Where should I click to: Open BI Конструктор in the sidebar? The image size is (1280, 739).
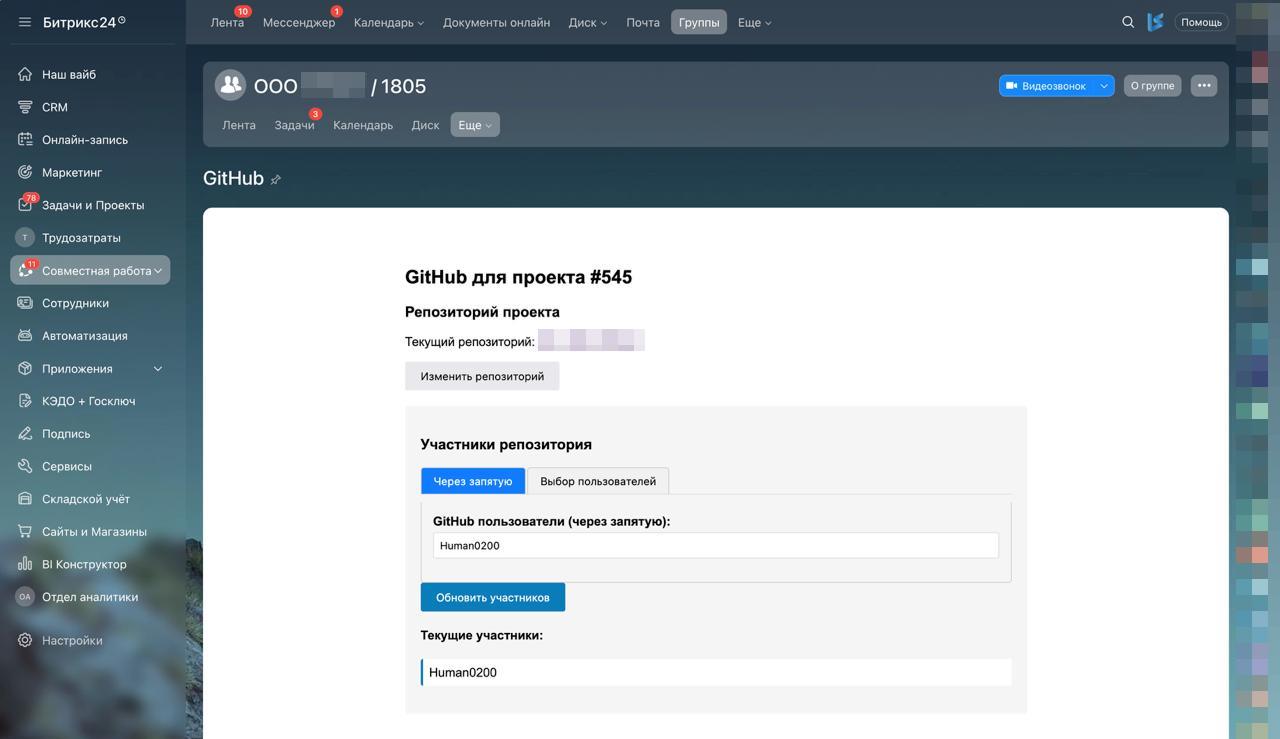pos(84,564)
